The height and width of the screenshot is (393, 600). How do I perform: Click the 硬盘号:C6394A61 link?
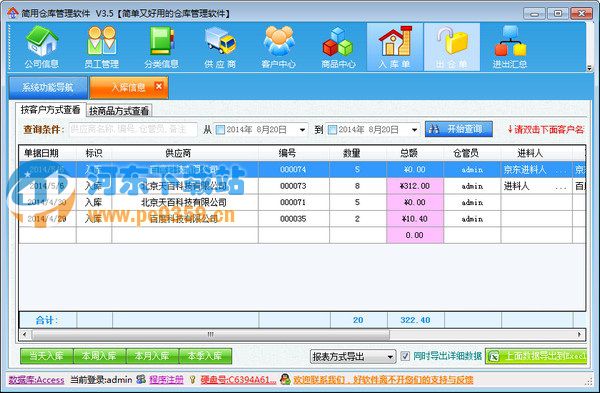tap(238, 380)
